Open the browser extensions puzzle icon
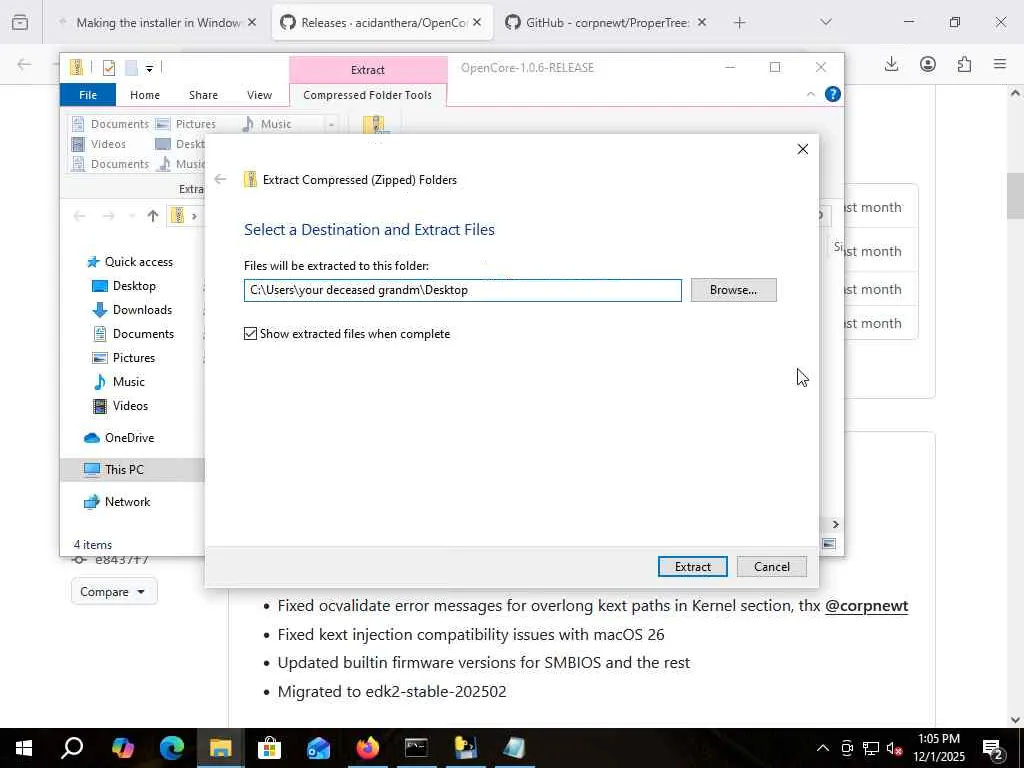Viewport: 1024px width, 768px height. tap(964, 64)
